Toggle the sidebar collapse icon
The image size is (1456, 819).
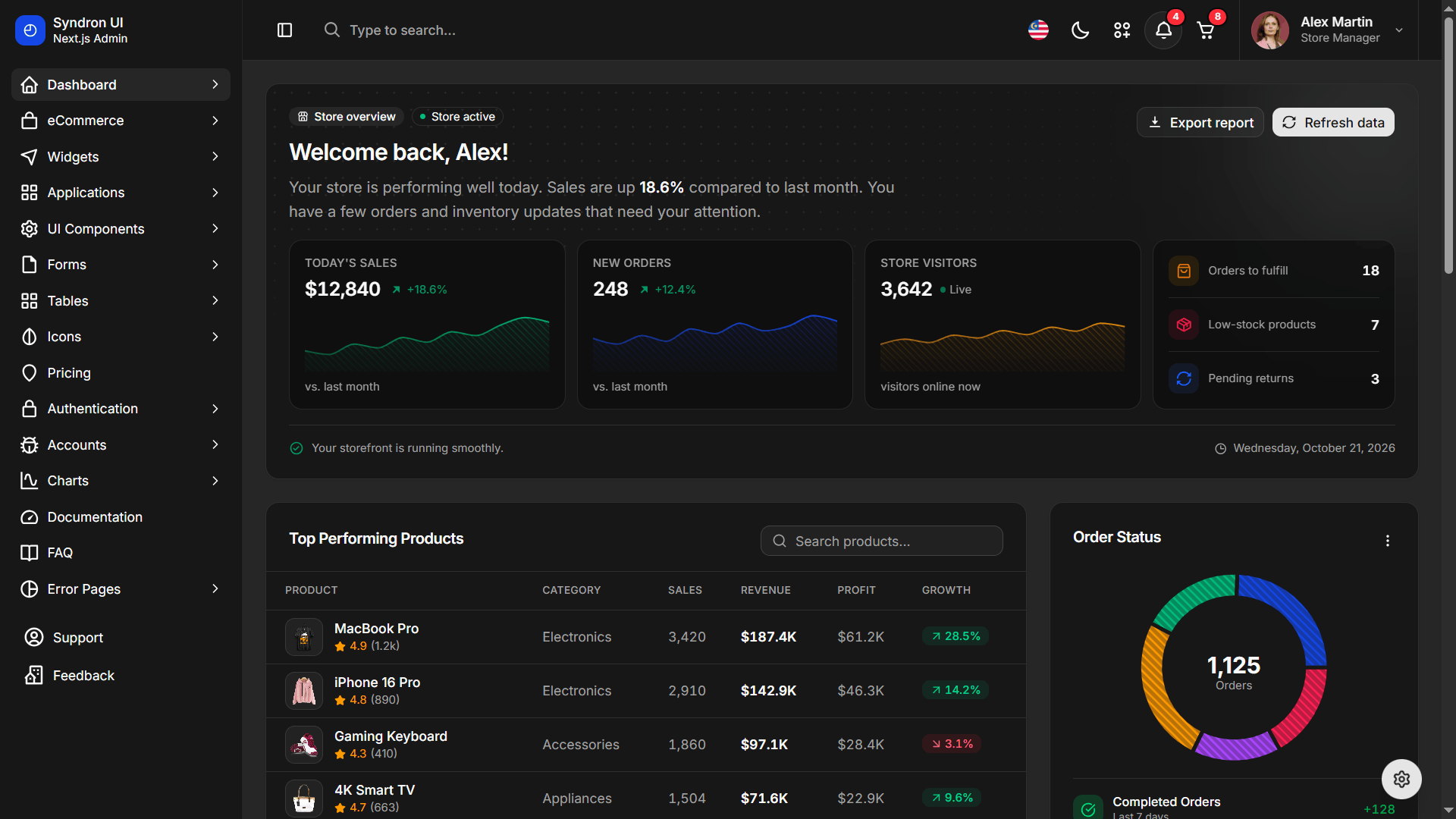284,30
